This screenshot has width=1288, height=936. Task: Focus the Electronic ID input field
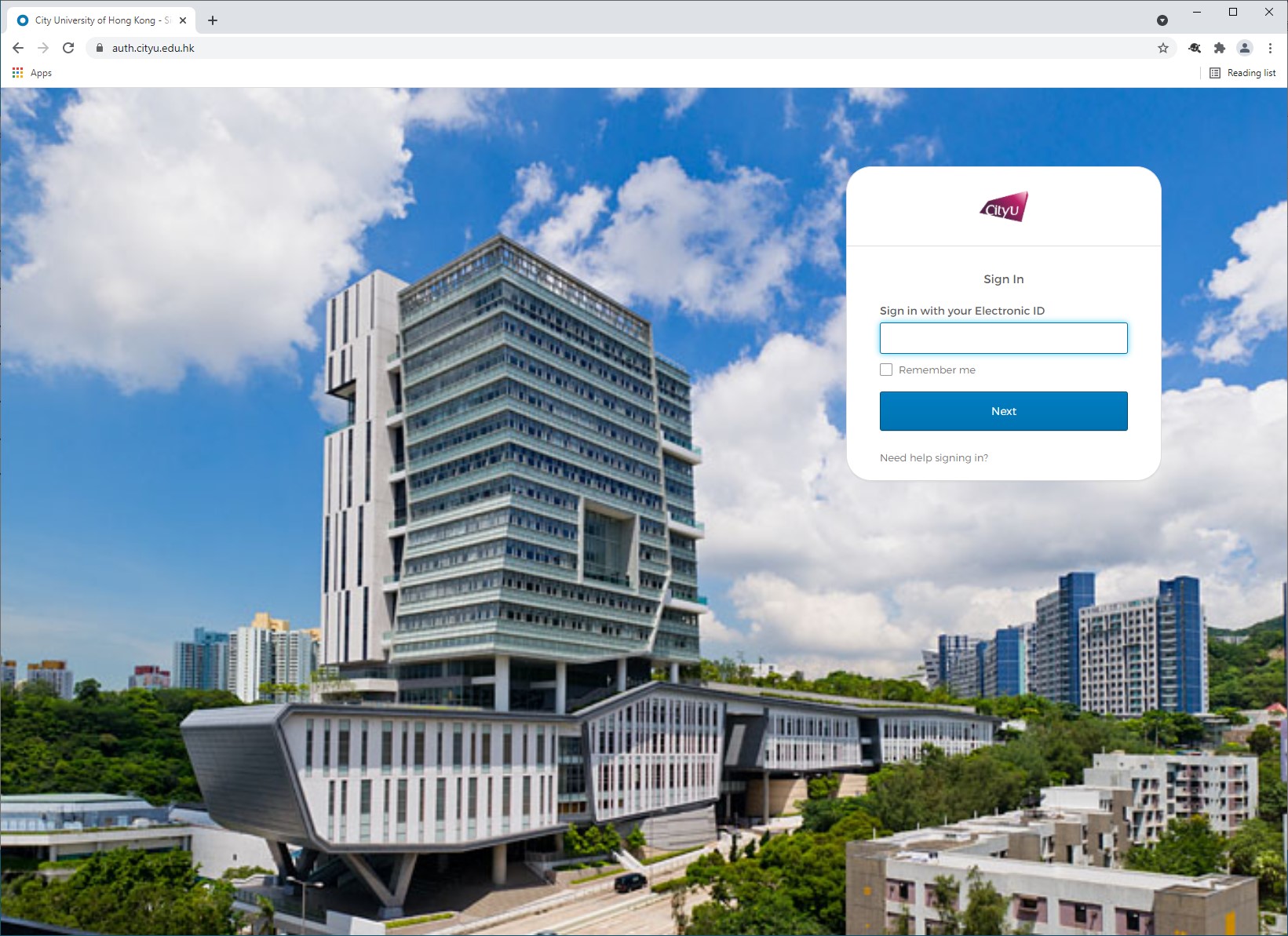1004,338
